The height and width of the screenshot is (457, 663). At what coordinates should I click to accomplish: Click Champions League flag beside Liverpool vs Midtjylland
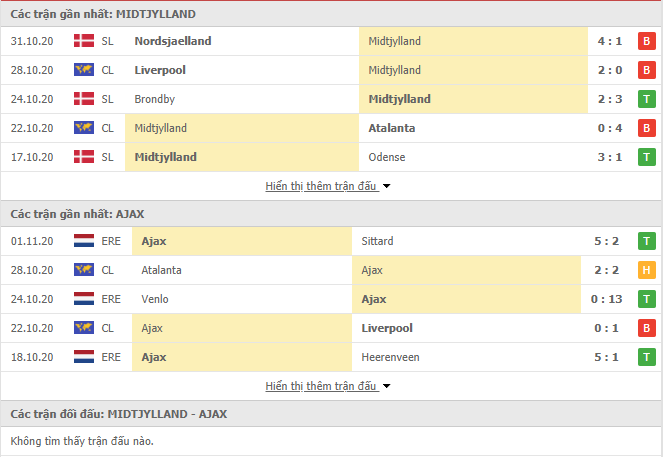(x=84, y=70)
